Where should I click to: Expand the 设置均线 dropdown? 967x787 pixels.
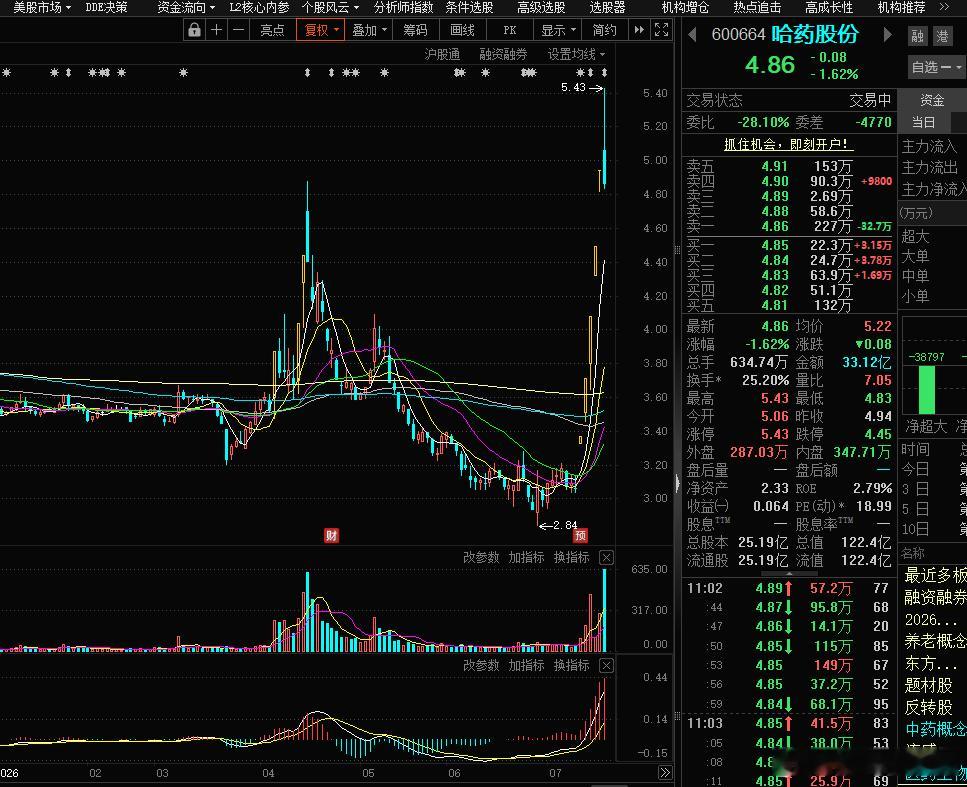click(576, 54)
